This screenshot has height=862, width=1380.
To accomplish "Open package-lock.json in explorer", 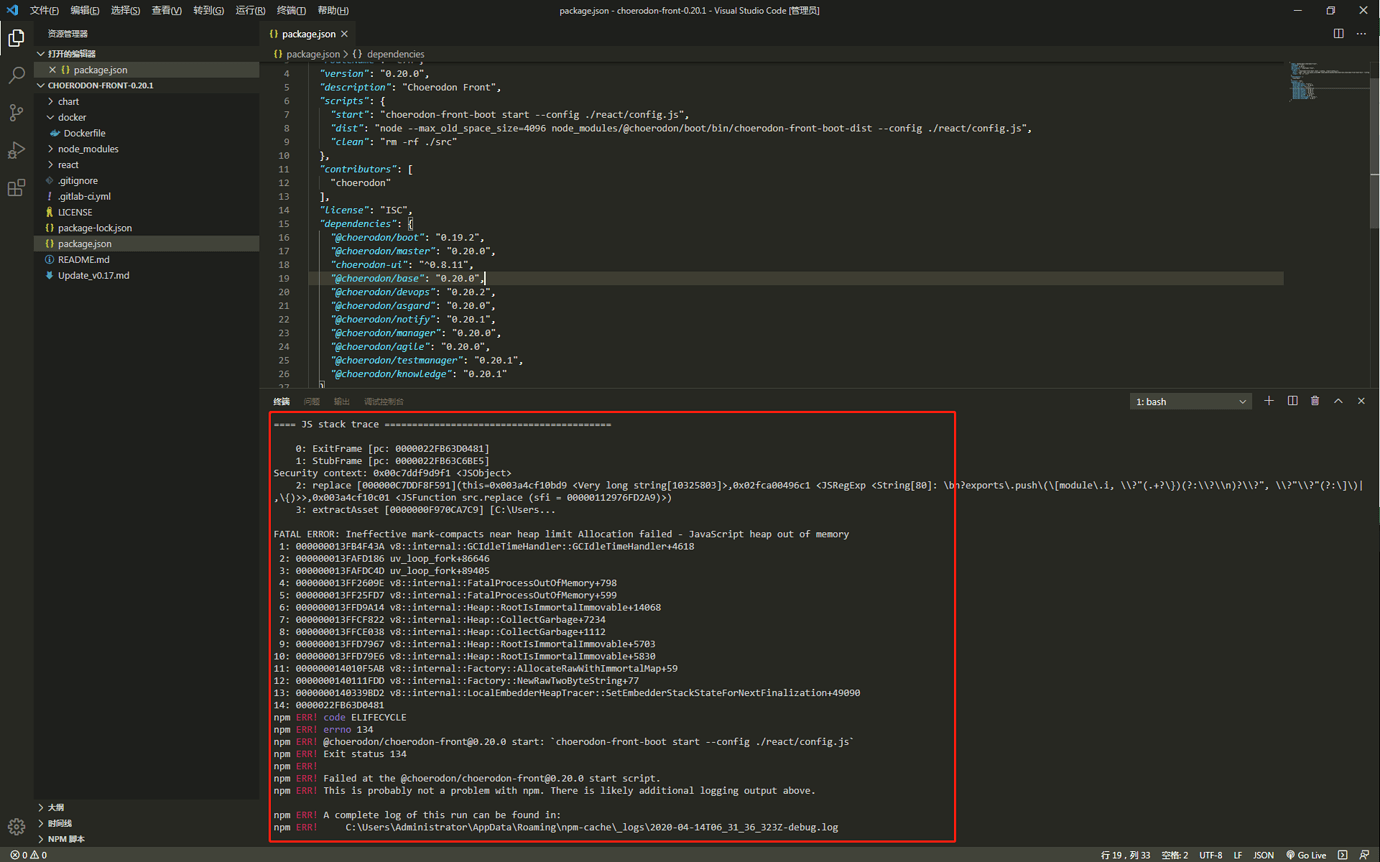I will click(147, 228).
